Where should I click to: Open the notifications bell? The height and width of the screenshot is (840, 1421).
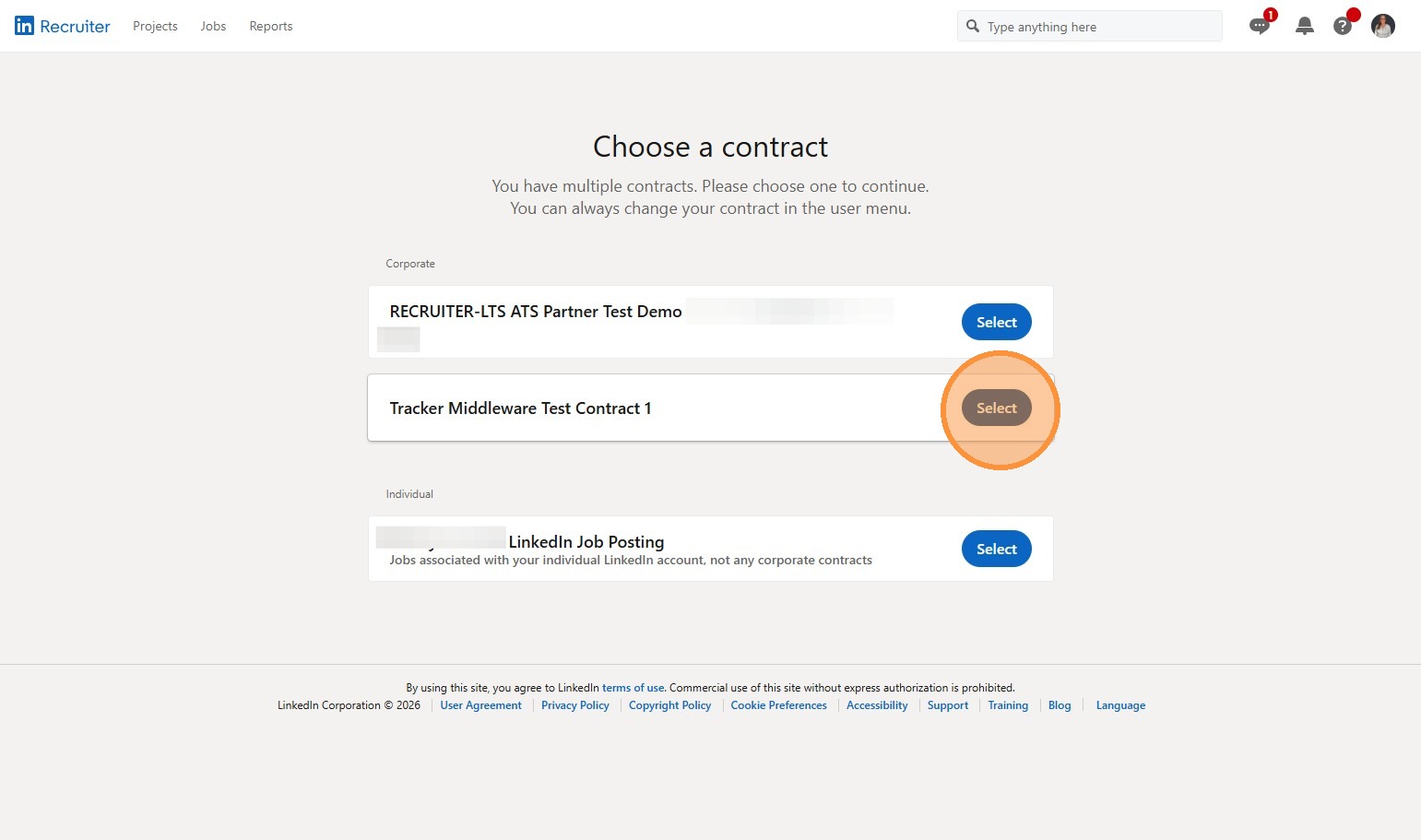pyautogui.click(x=1304, y=26)
